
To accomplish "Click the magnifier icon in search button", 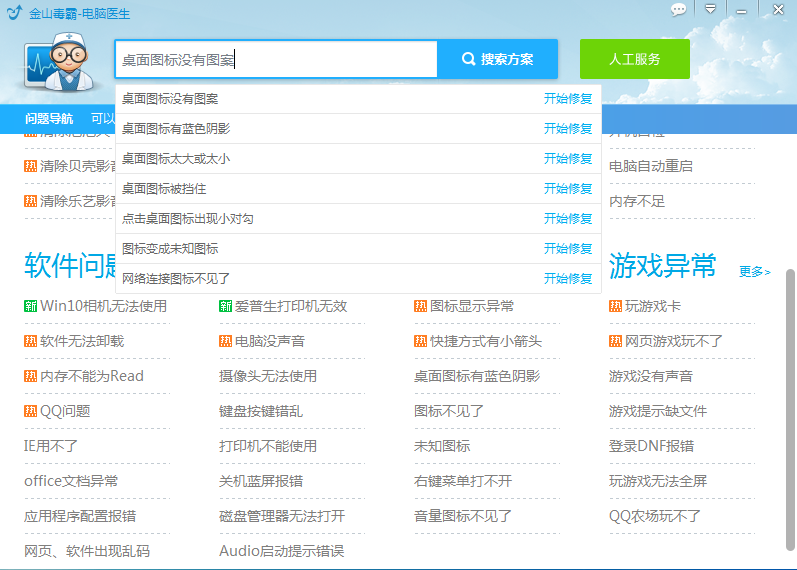I will tap(468, 59).
